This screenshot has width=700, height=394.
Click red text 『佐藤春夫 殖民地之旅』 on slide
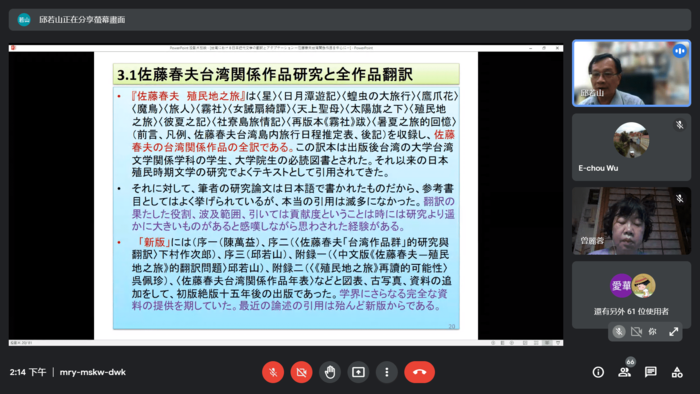[x=188, y=96]
